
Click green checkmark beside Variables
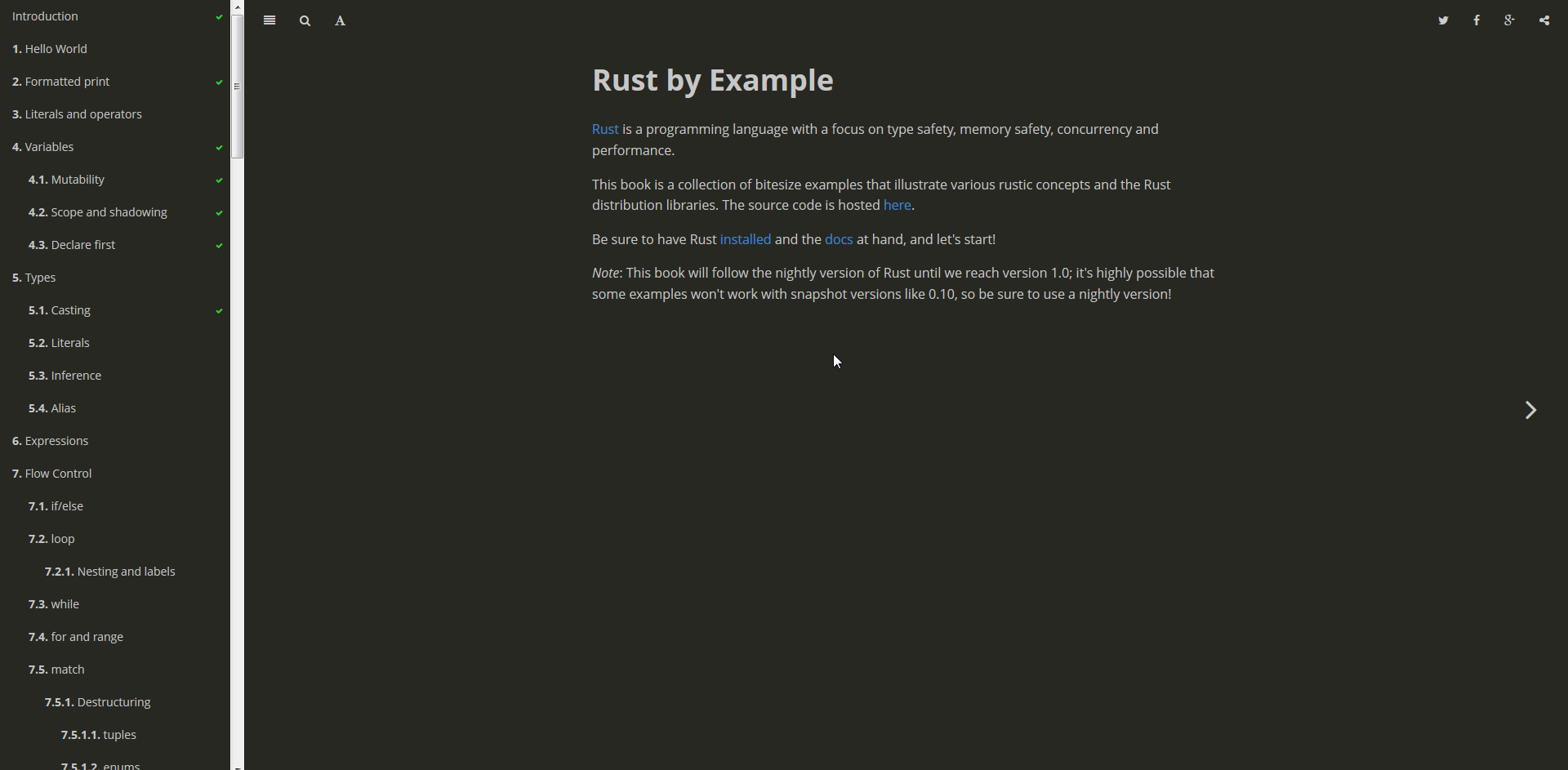[x=219, y=148]
